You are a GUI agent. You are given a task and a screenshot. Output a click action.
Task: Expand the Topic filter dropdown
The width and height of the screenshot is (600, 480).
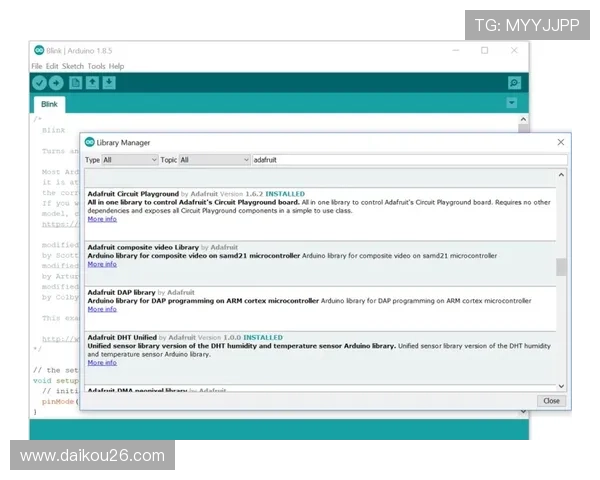point(214,160)
